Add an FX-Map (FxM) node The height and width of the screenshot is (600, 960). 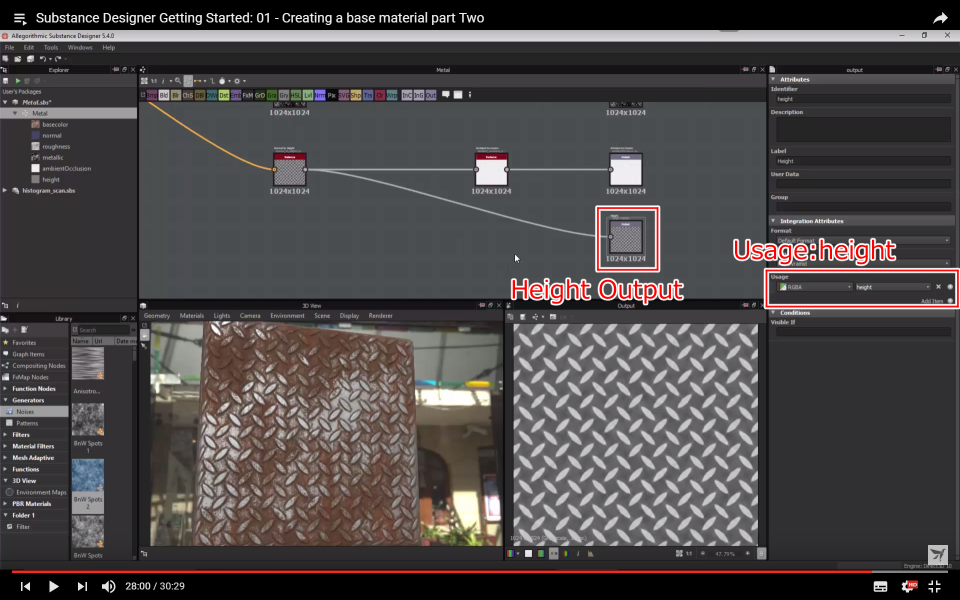(247, 95)
